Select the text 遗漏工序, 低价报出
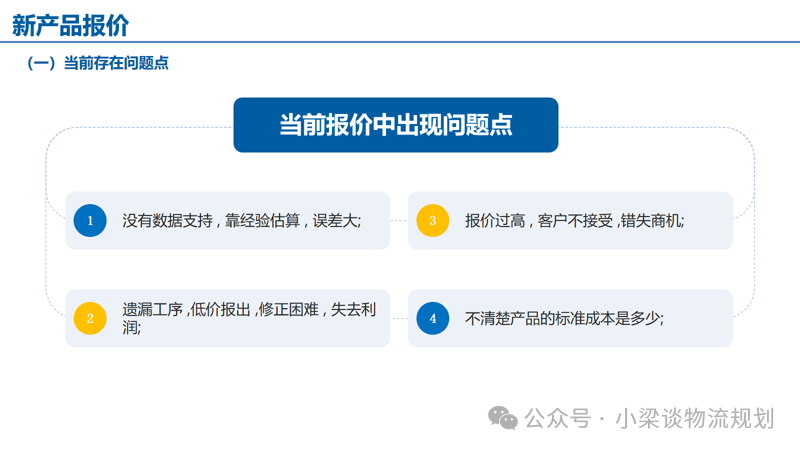Viewport: 800px width, 450px height. [x=185, y=309]
